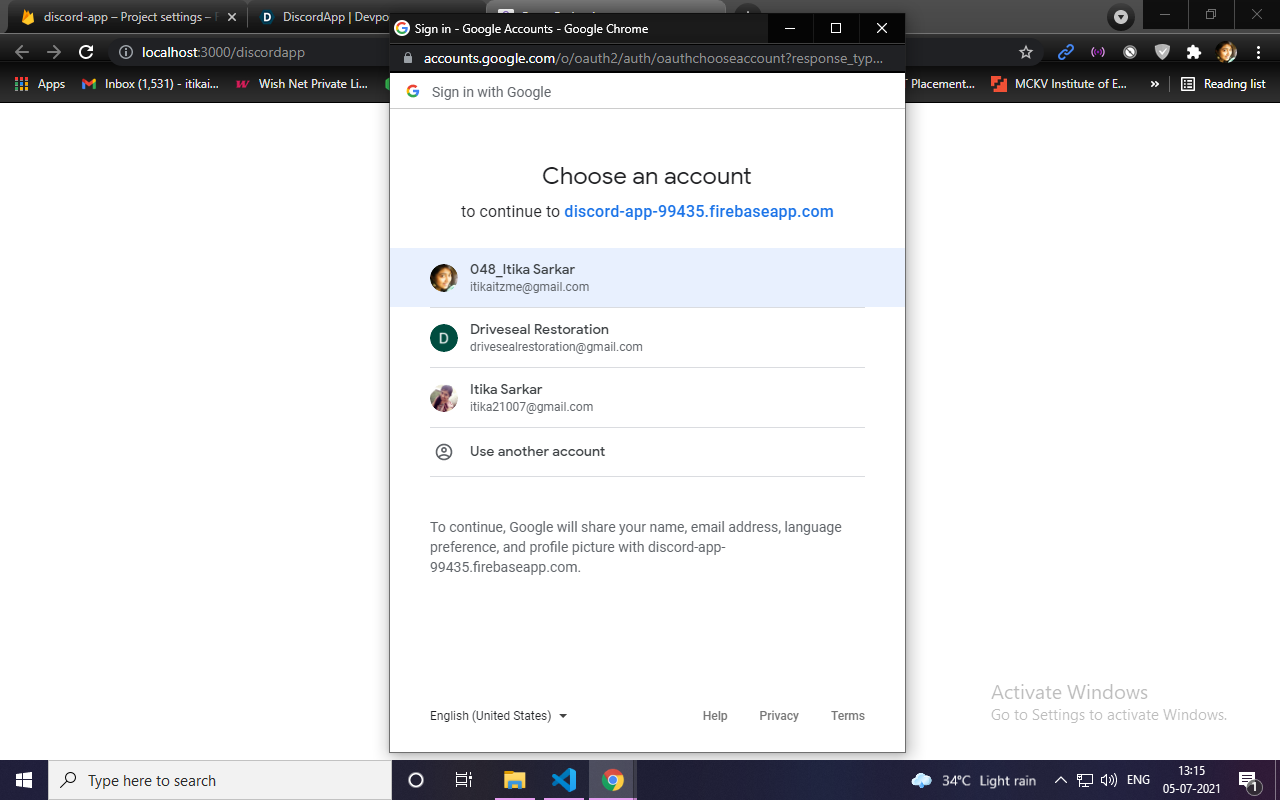The image size is (1280, 800).
Task: Open the MCKV Institute of E... bookmark
Action: coord(1059,84)
